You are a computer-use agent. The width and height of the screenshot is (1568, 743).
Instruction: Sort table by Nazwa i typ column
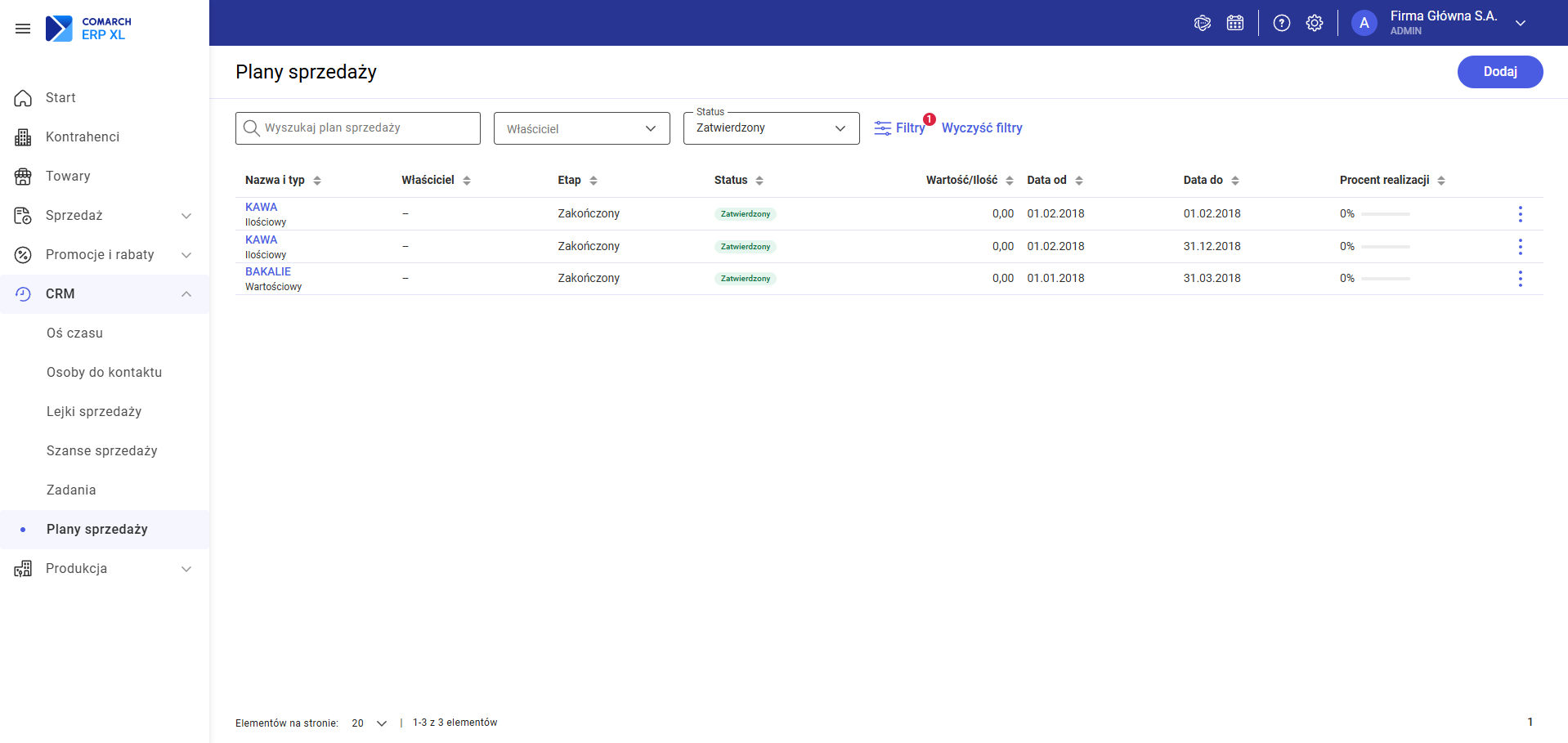coord(283,180)
